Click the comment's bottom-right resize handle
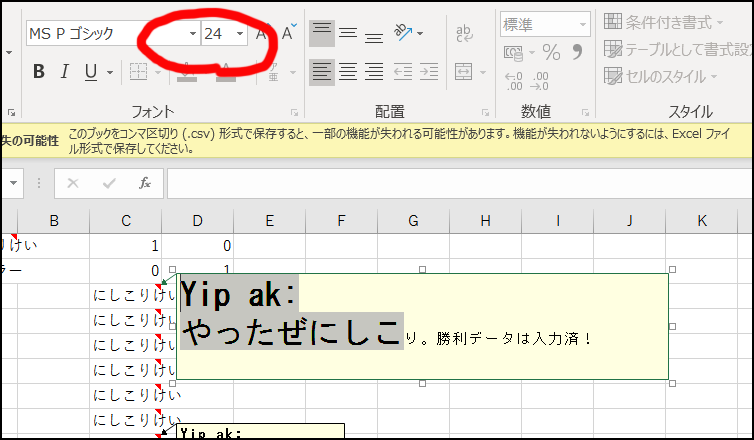 pyautogui.click(x=672, y=383)
